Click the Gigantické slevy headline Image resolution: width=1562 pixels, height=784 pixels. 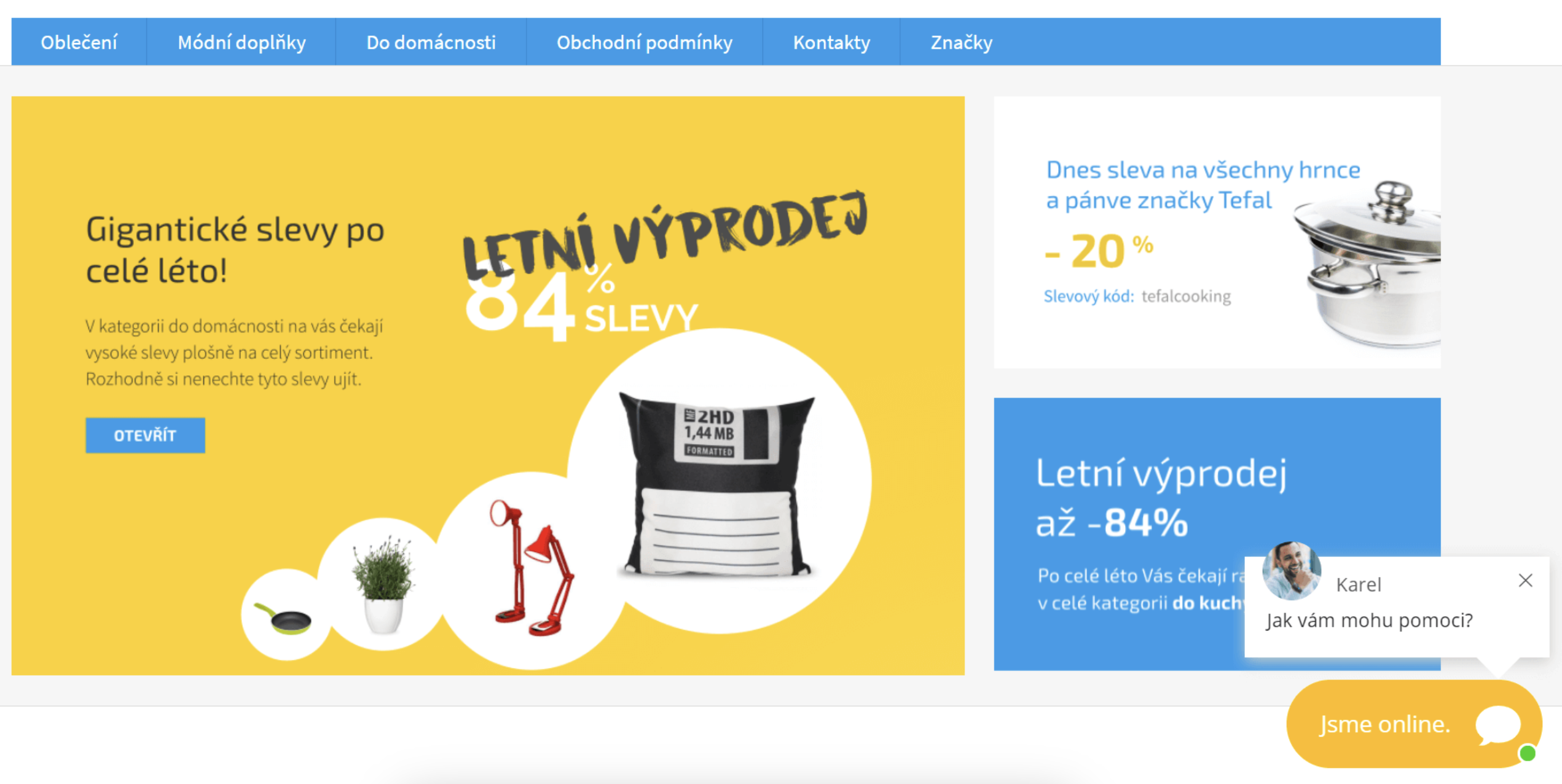coord(235,249)
